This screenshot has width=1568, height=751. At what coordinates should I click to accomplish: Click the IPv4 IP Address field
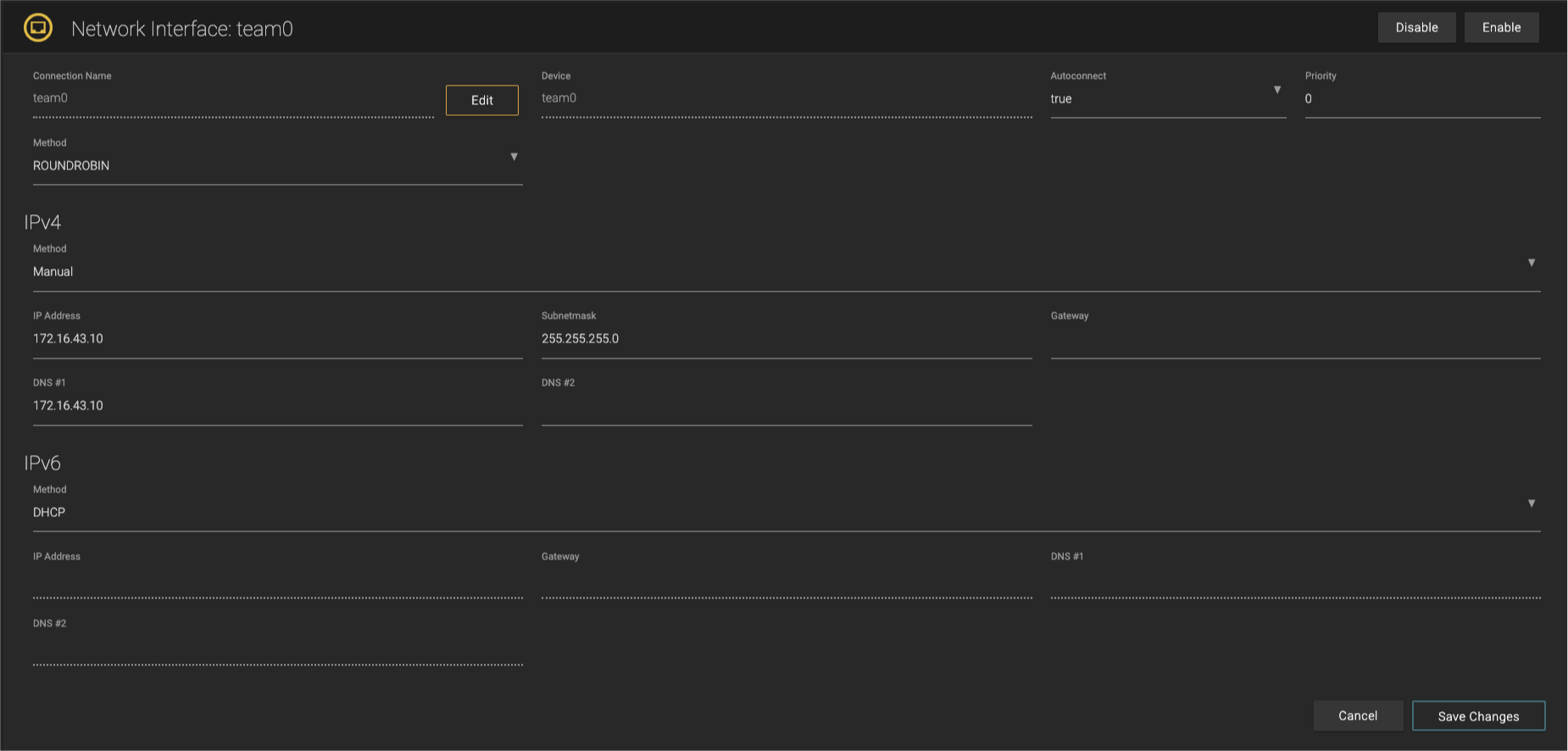pos(277,339)
